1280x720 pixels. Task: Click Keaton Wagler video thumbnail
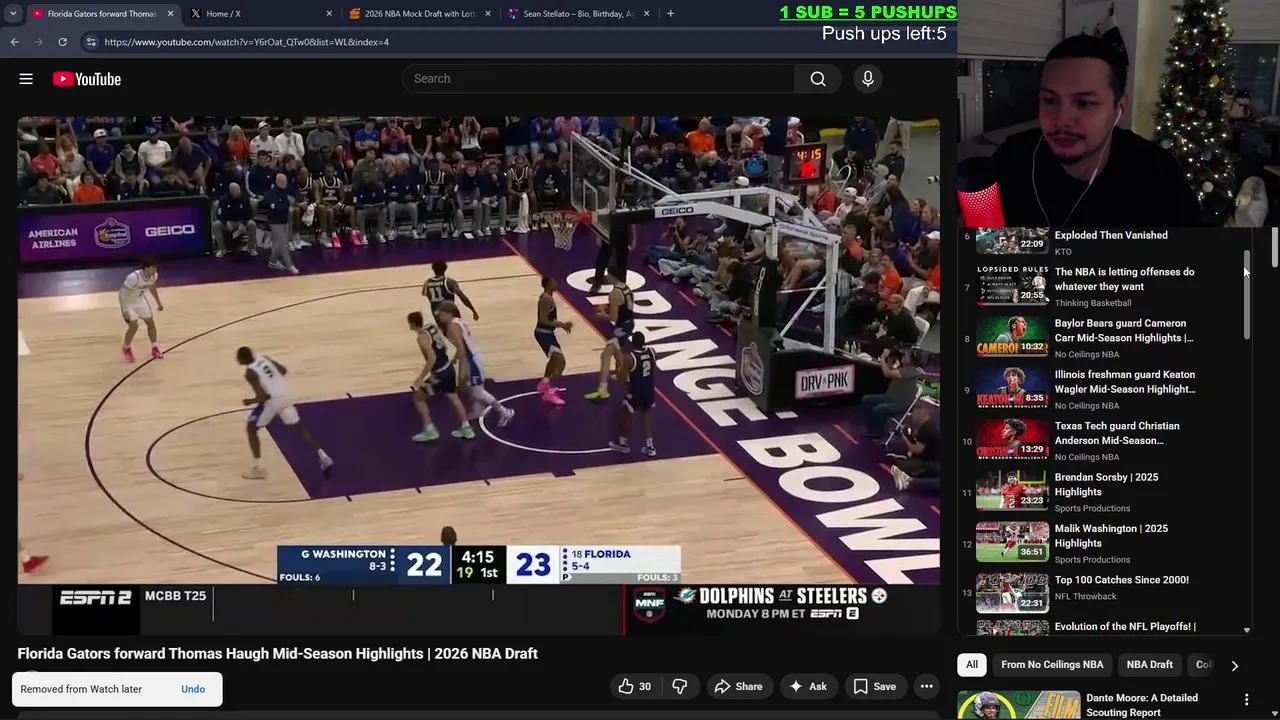point(1012,386)
